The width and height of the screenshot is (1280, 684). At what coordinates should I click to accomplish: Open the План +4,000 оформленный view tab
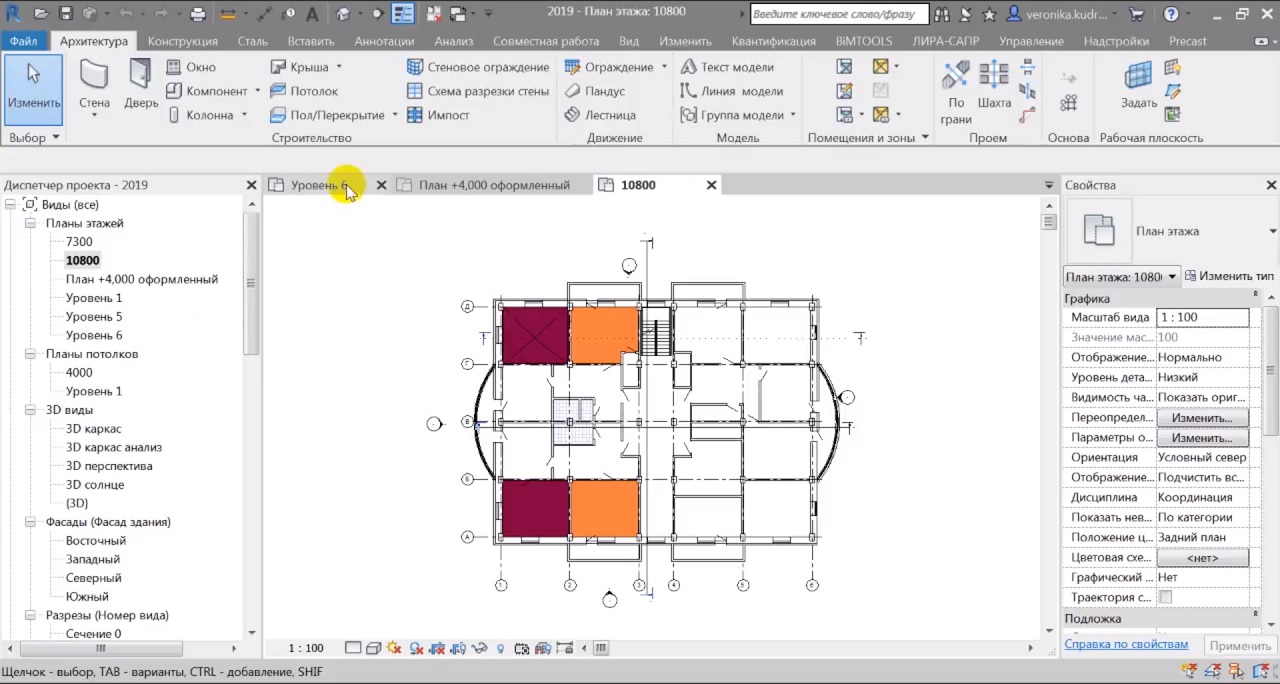[x=493, y=185]
